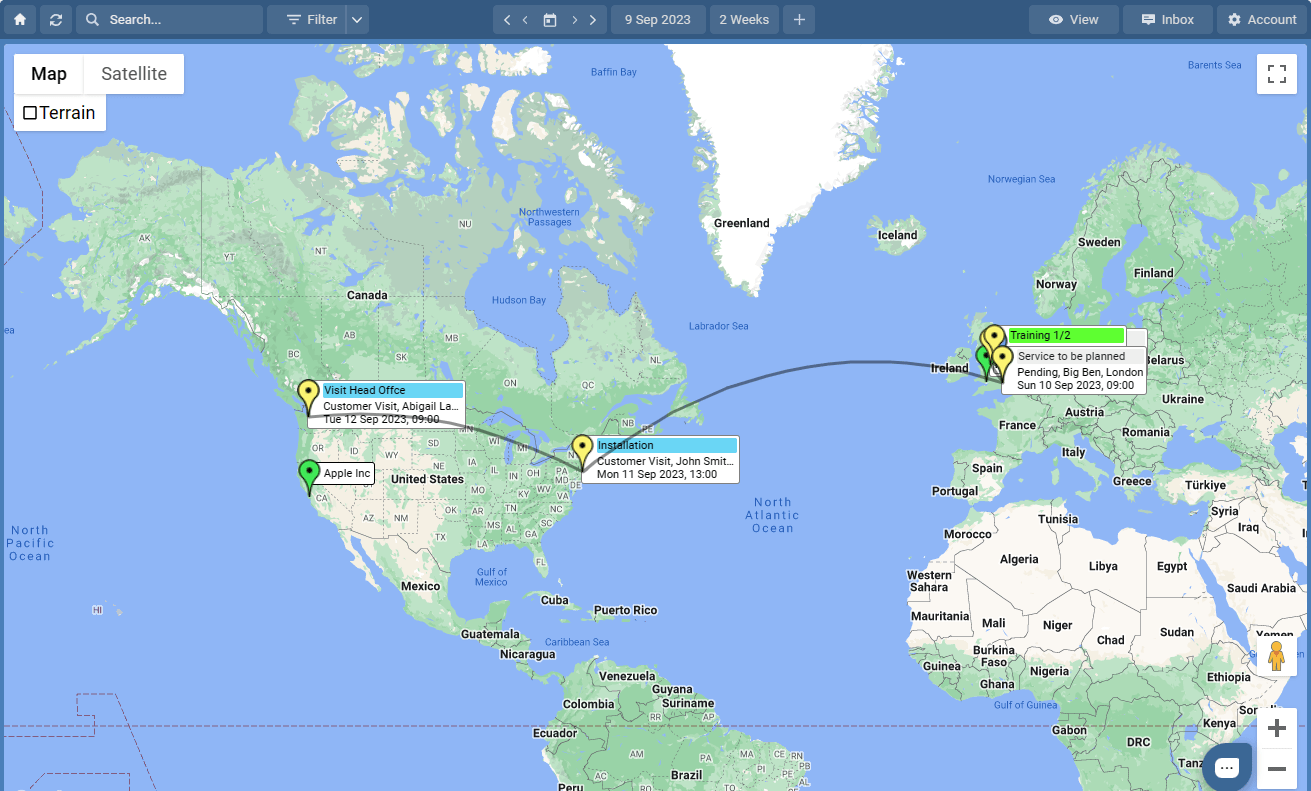The width and height of the screenshot is (1311, 791).
Task: Click 'Customer Visit, Abigail La...' text
Action: 391,407
